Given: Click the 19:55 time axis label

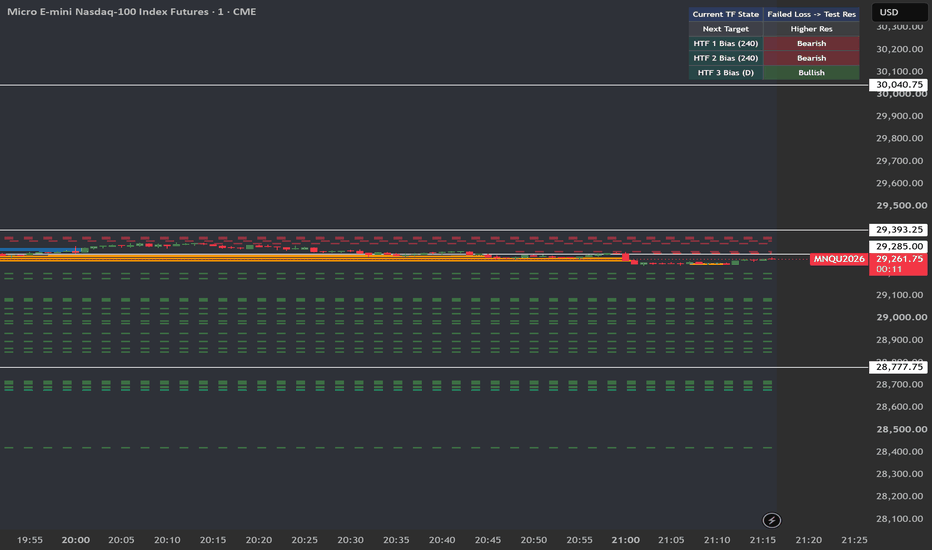Looking at the screenshot, I should 30,540.
